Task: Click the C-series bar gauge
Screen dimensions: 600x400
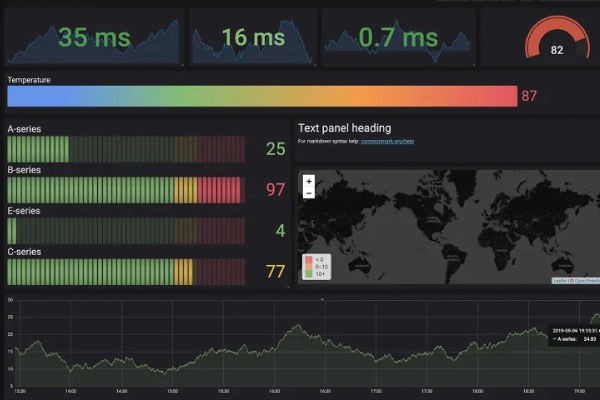Action: tap(125, 271)
